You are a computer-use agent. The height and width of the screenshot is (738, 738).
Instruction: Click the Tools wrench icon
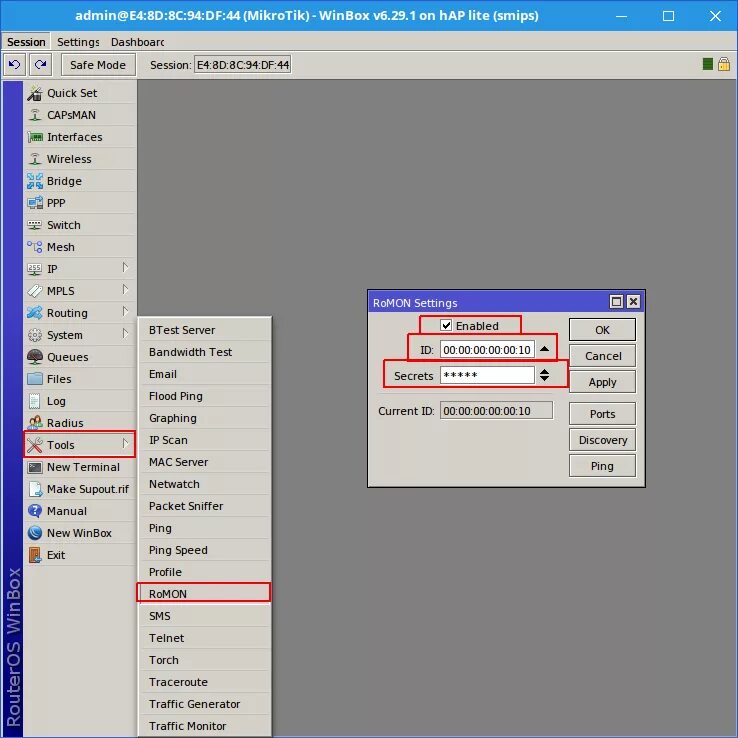(x=35, y=445)
